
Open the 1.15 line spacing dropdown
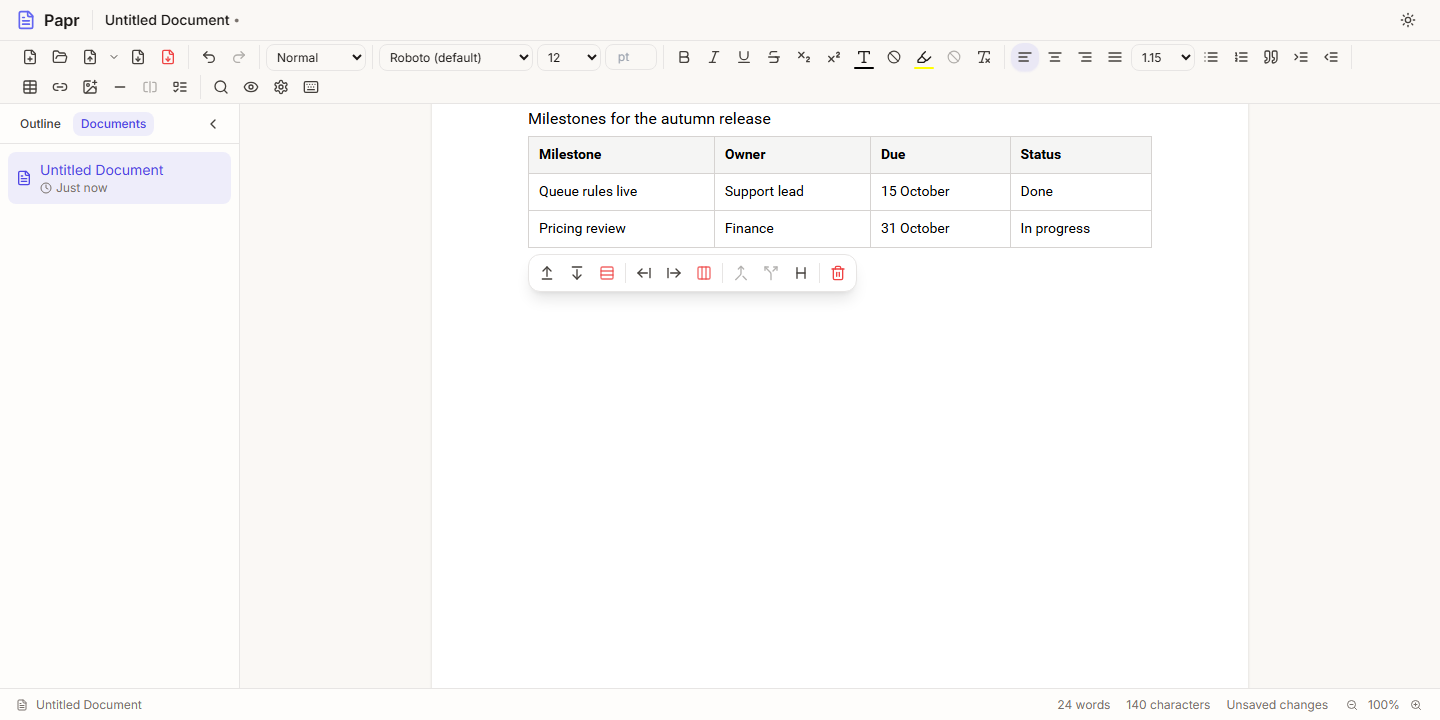pyautogui.click(x=1163, y=57)
